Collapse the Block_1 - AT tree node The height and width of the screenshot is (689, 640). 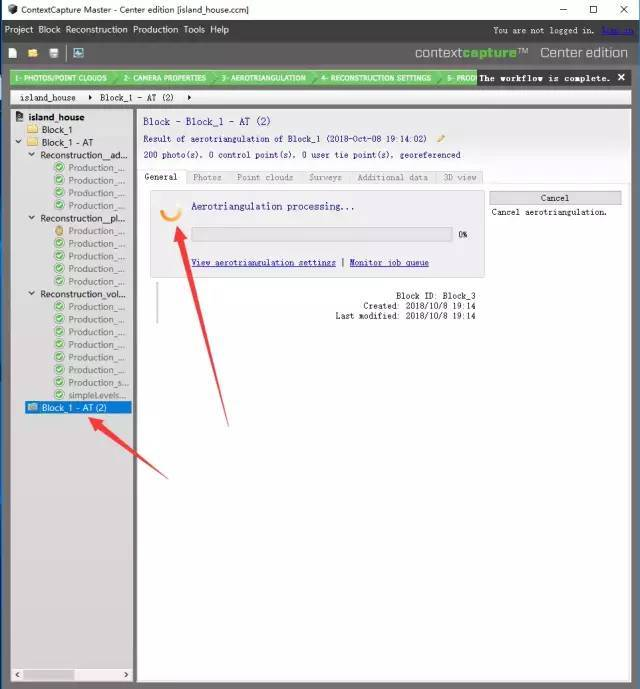(18, 141)
